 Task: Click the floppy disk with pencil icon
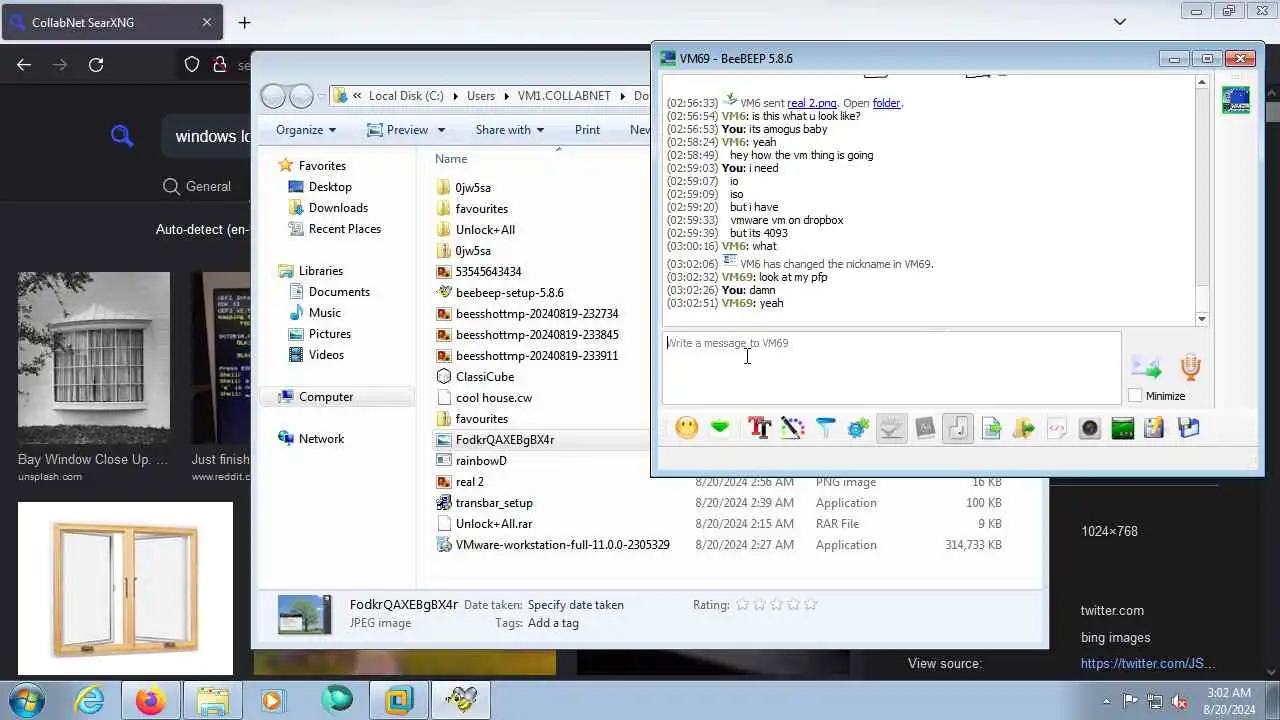[x=1154, y=428]
